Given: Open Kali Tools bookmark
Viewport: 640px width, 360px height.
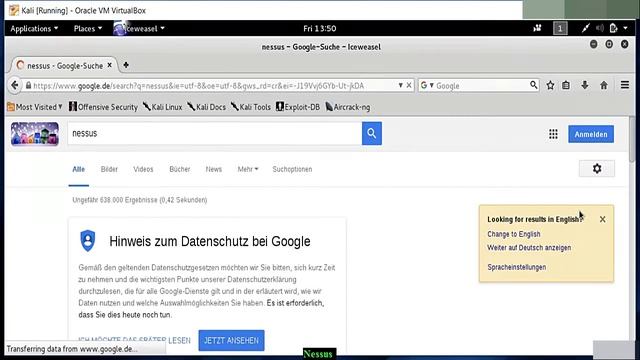Looking at the screenshot, I should tap(251, 107).
